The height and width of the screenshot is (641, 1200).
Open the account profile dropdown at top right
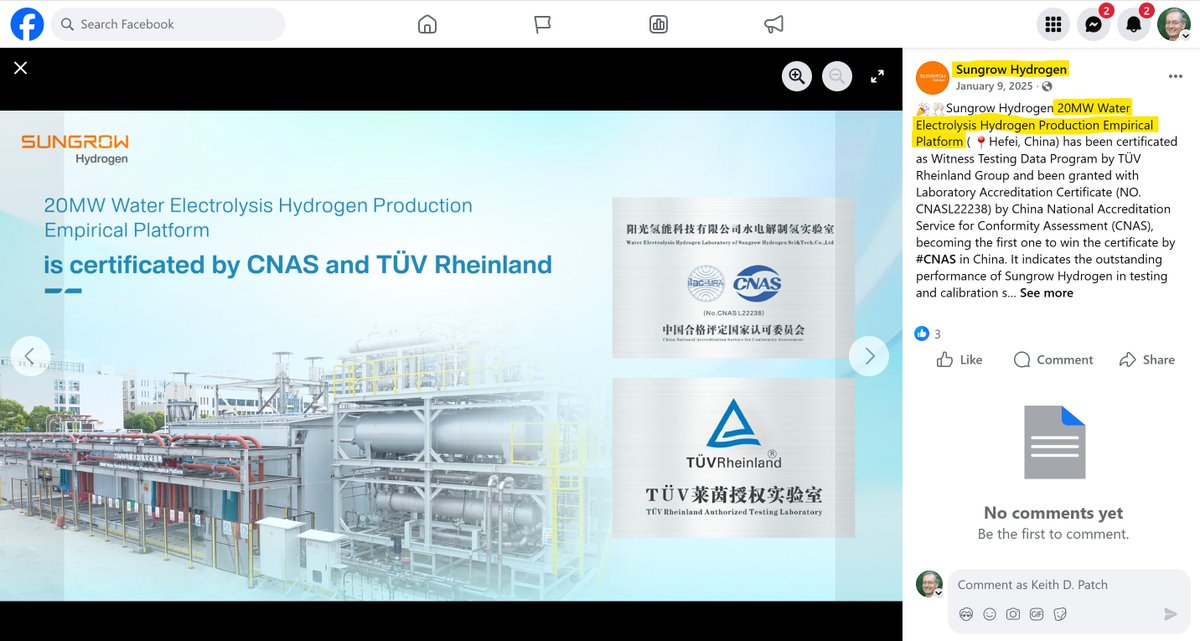point(1174,25)
